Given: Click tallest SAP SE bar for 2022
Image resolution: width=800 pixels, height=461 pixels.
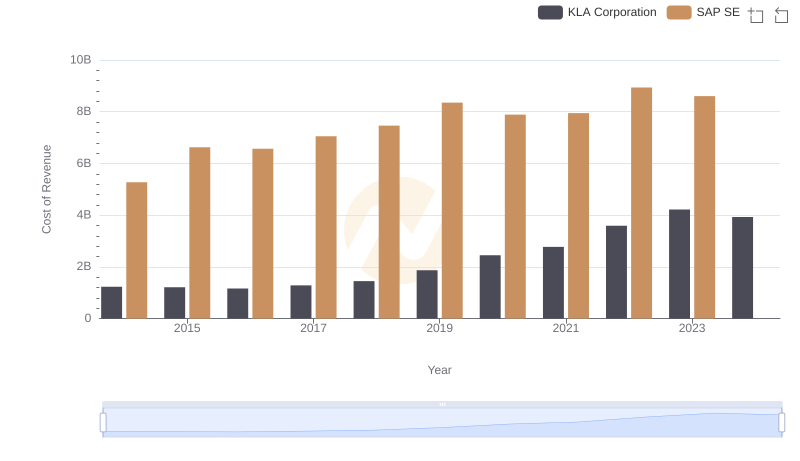Looking at the screenshot, I should 641,203.
